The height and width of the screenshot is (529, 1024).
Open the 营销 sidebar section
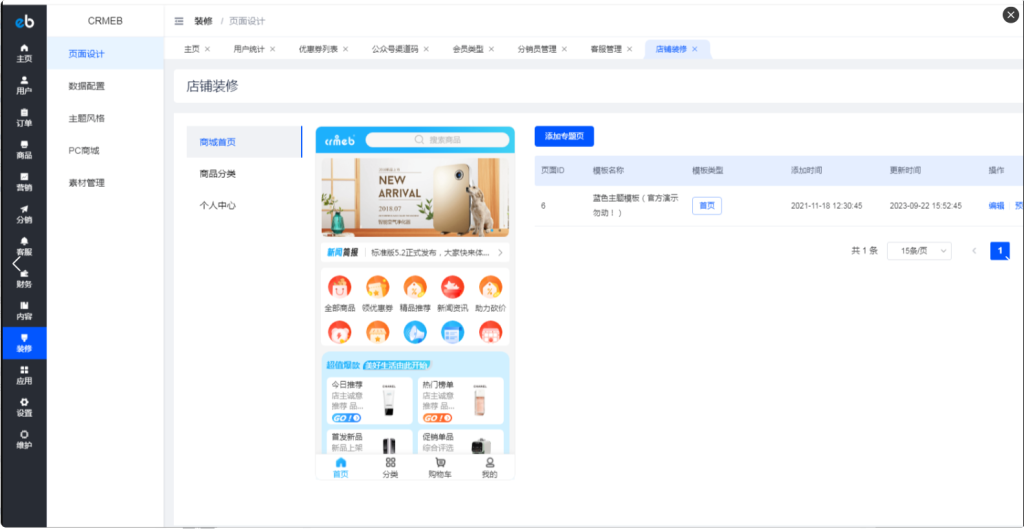24,182
